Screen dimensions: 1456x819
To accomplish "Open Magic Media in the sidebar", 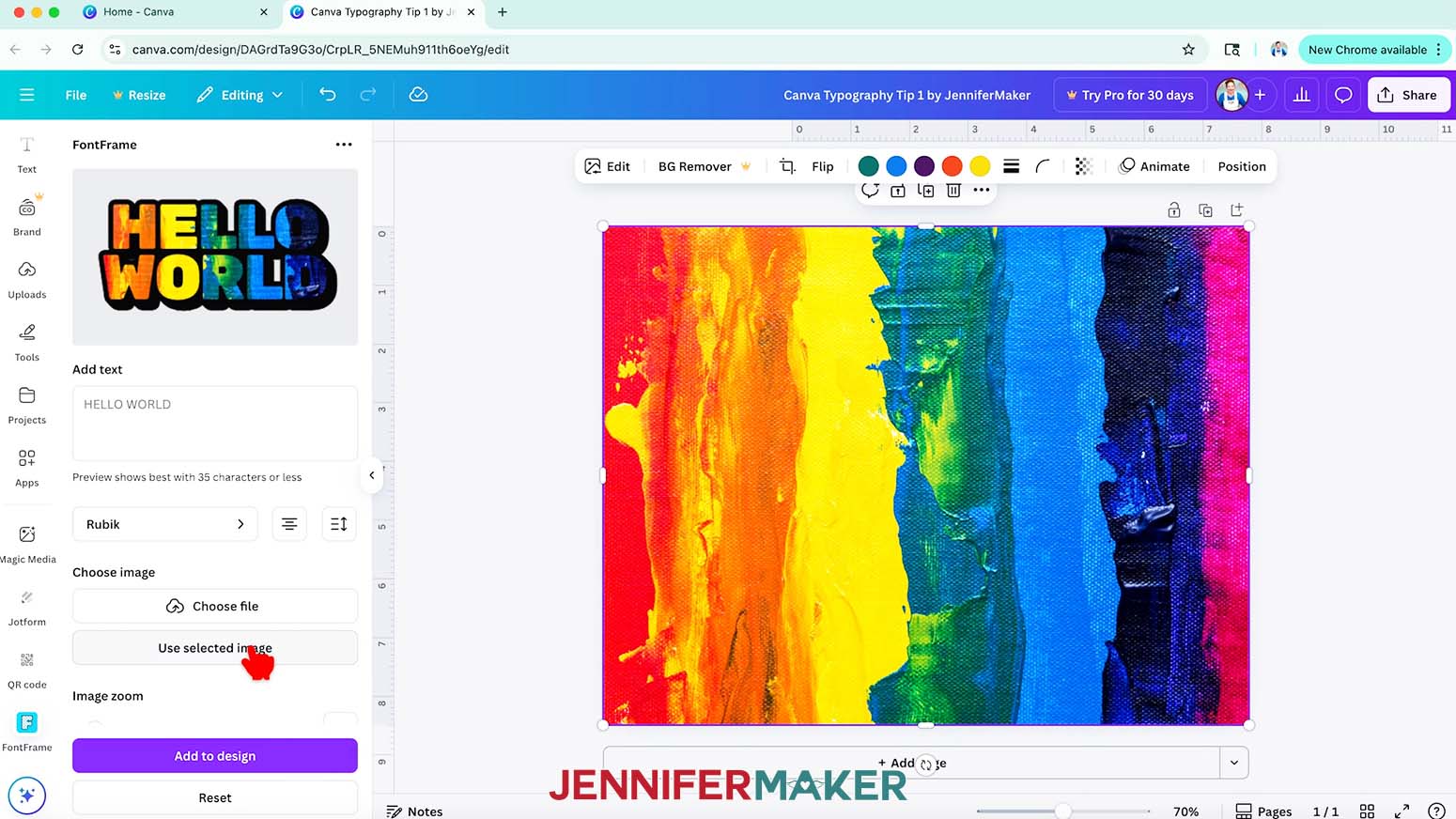I will click(27, 544).
